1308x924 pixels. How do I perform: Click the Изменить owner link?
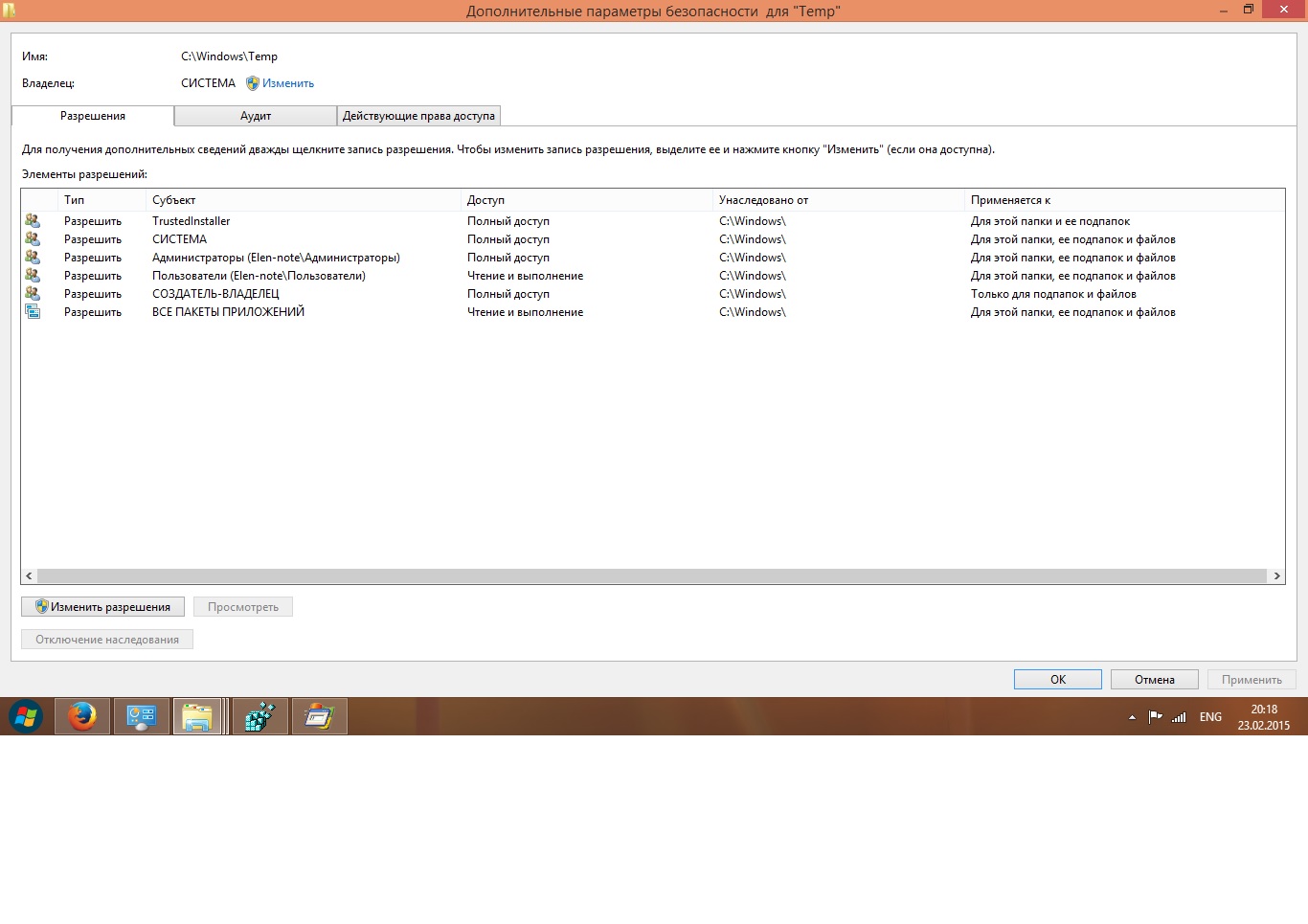pos(287,83)
